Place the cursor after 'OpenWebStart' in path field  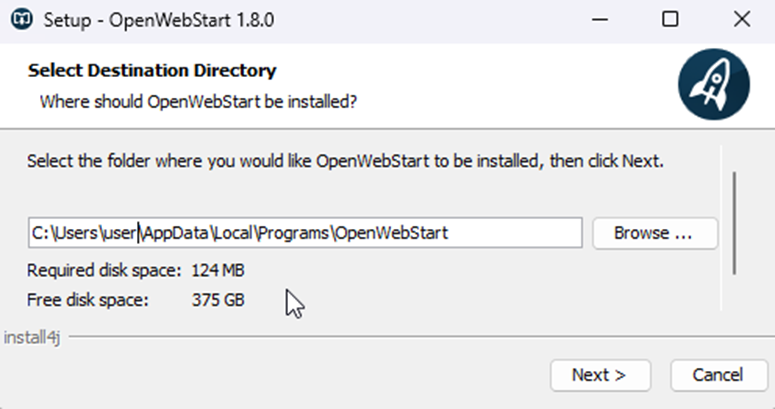(x=449, y=233)
